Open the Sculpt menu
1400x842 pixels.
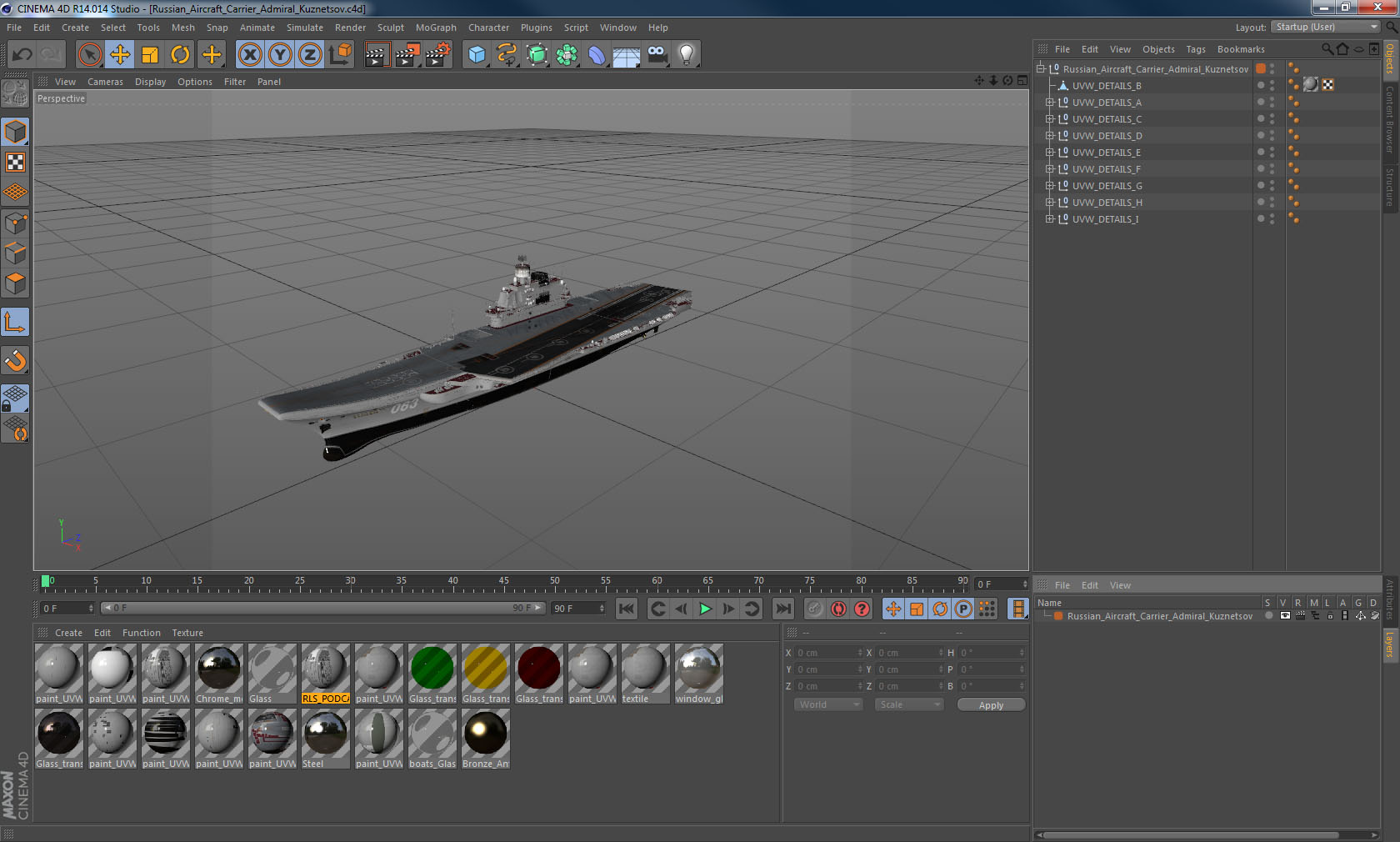[391, 28]
